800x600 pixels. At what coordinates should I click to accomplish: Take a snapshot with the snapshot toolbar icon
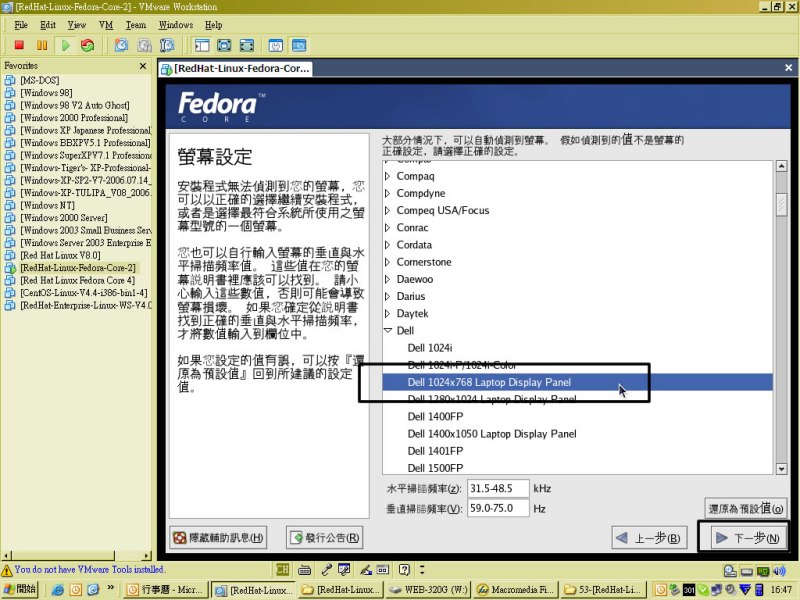coord(121,45)
